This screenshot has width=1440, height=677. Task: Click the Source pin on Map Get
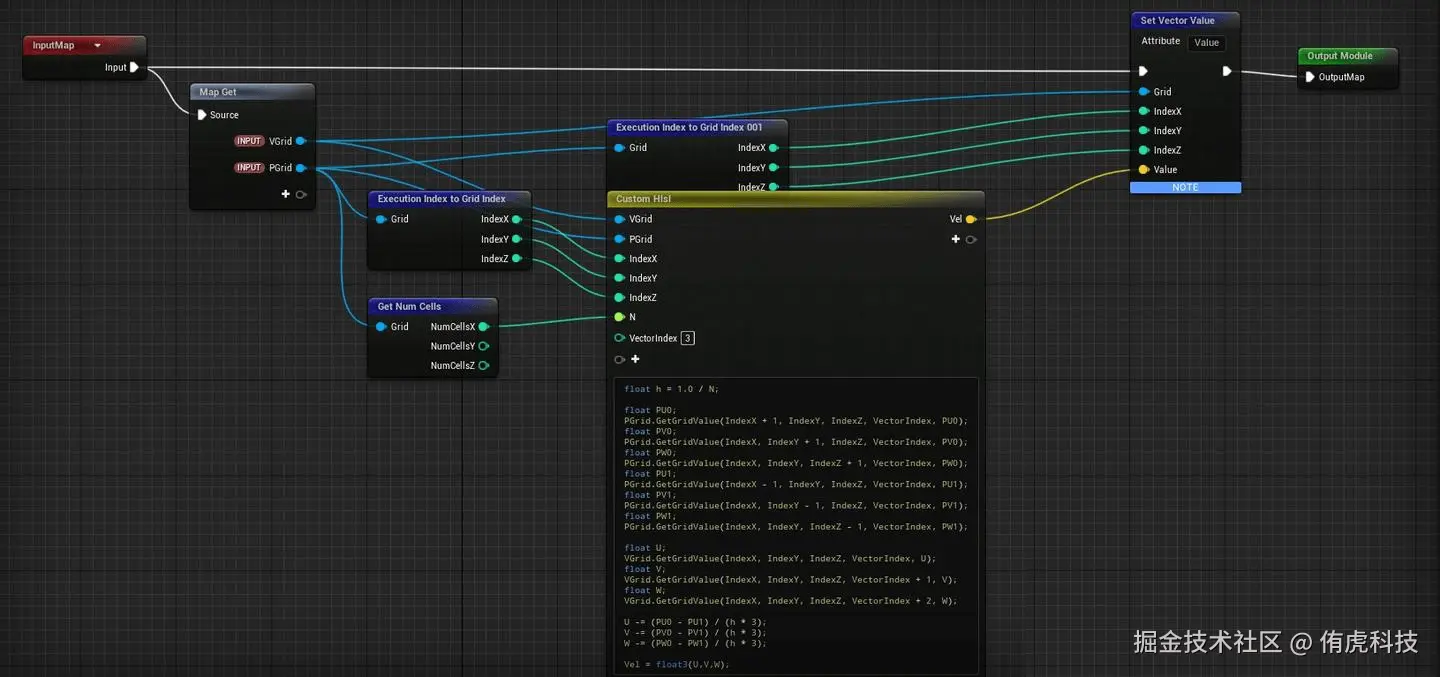(202, 115)
